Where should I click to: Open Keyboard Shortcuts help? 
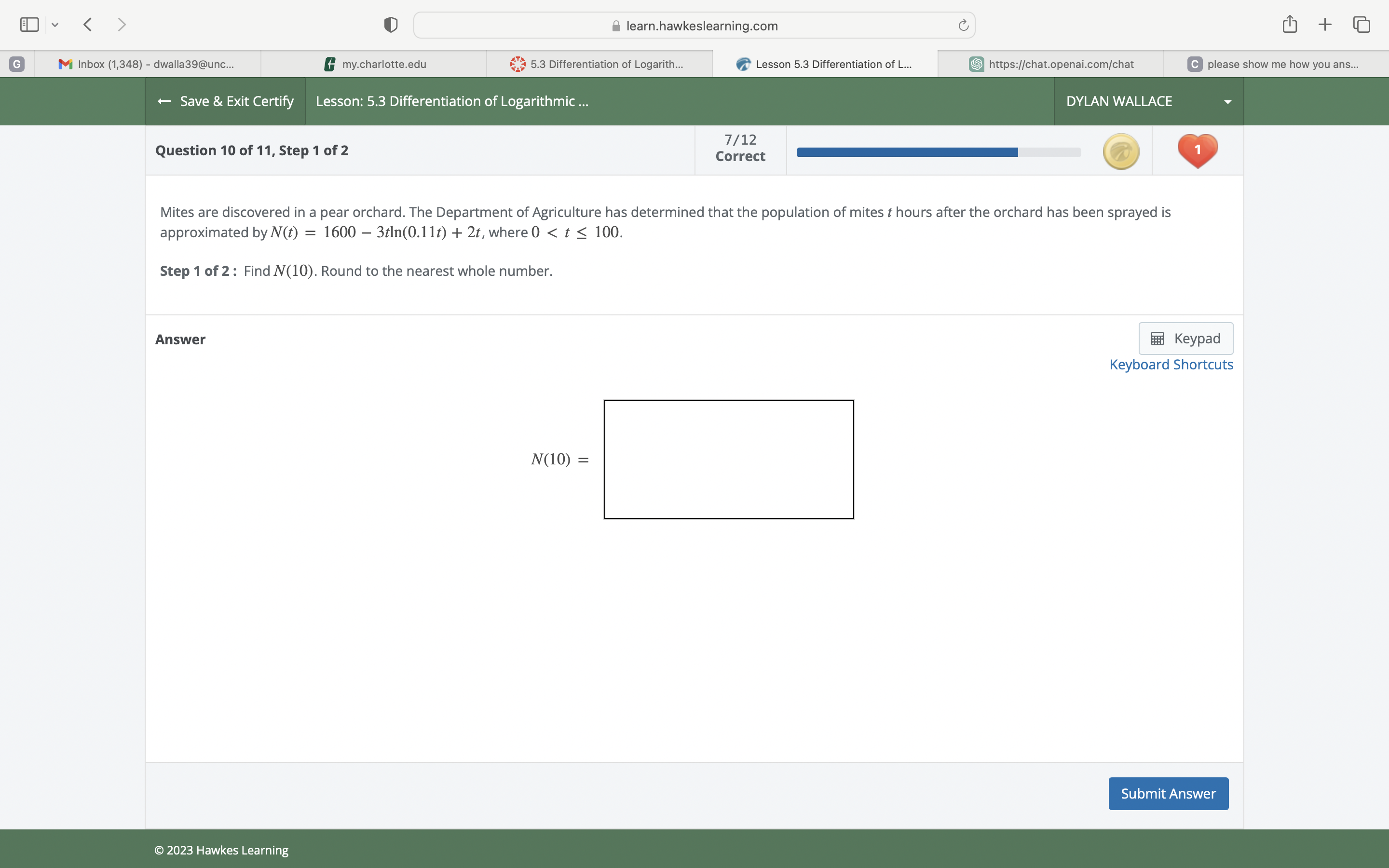pos(1171,364)
